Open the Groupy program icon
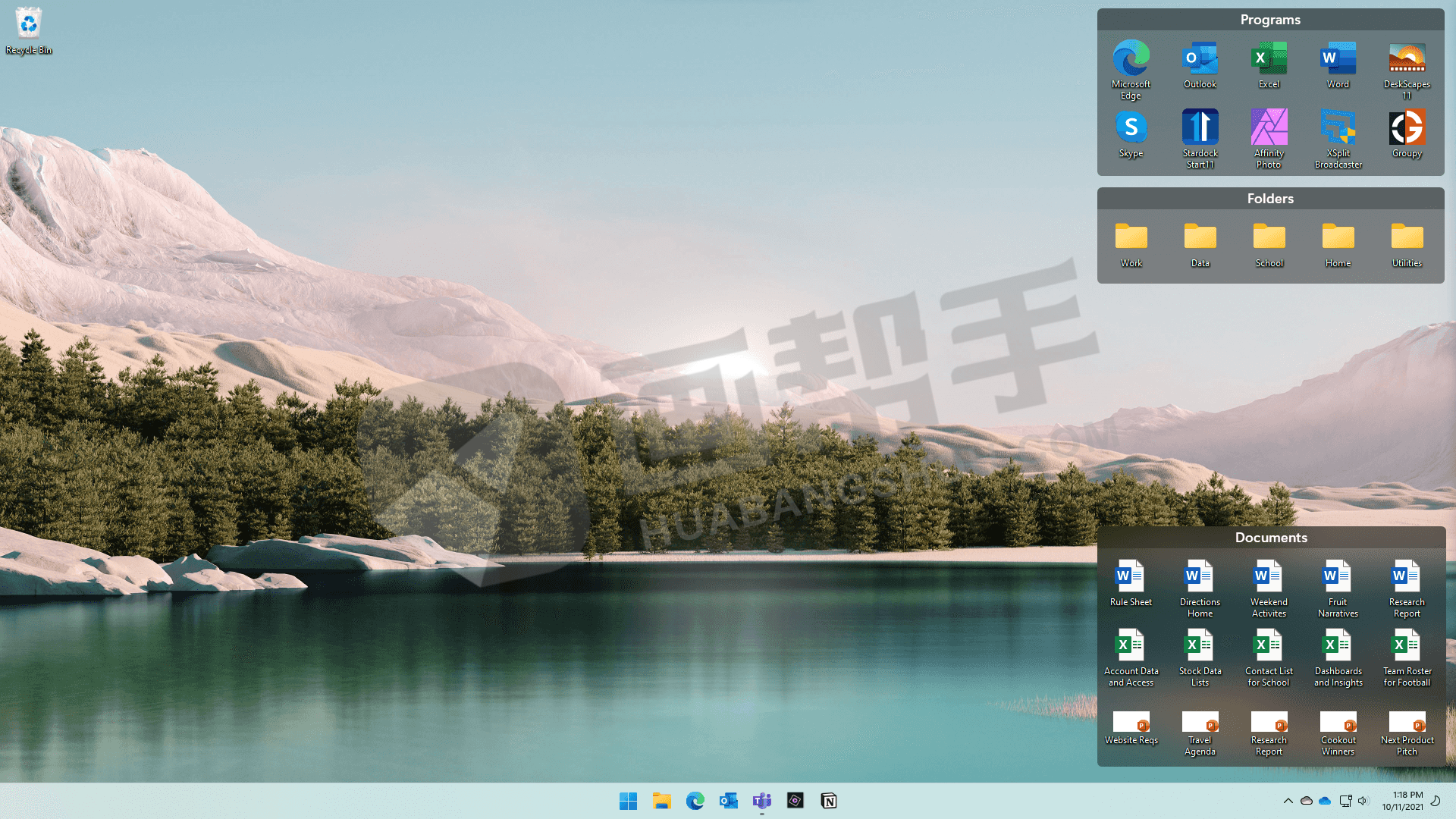This screenshot has height=819, width=1456. coord(1407,134)
